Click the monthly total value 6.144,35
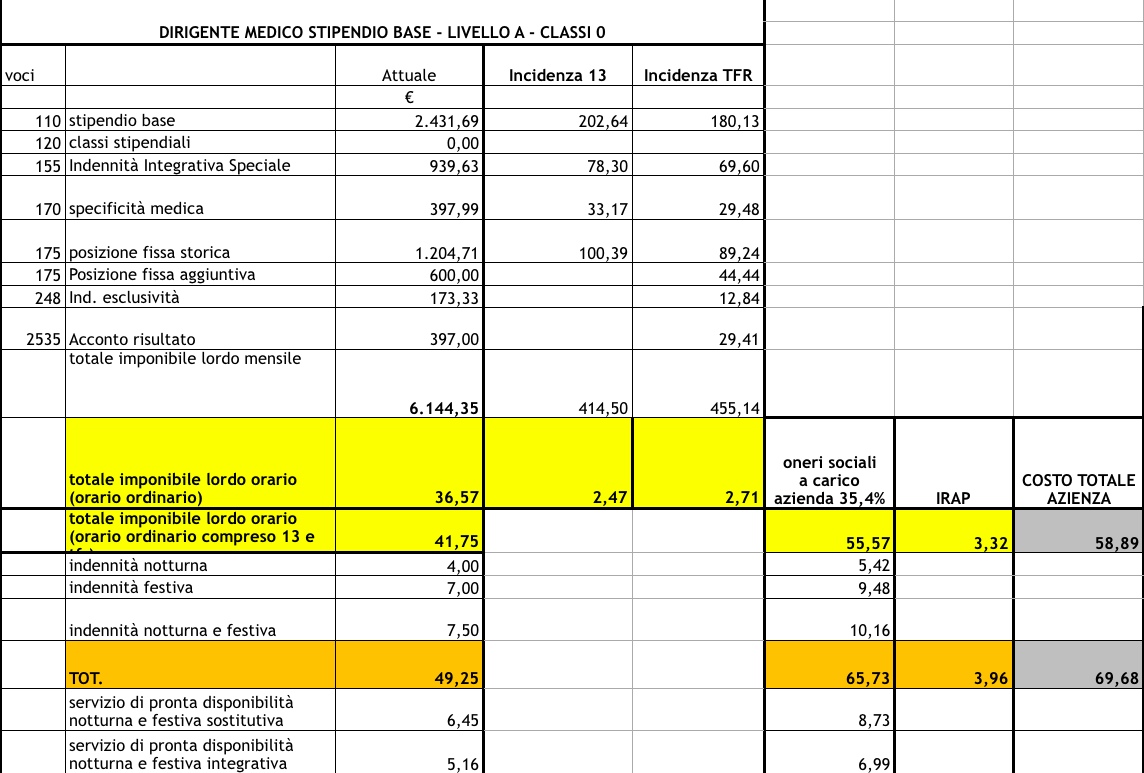The image size is (1144, 773). click(x=409, y=406)
